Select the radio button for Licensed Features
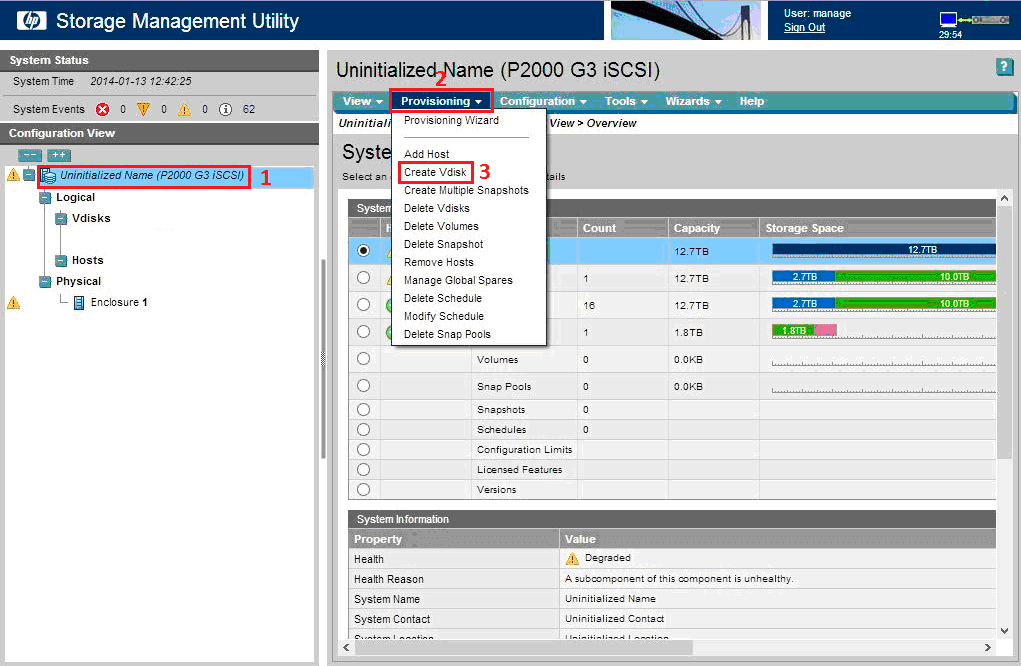 point(364,470)
